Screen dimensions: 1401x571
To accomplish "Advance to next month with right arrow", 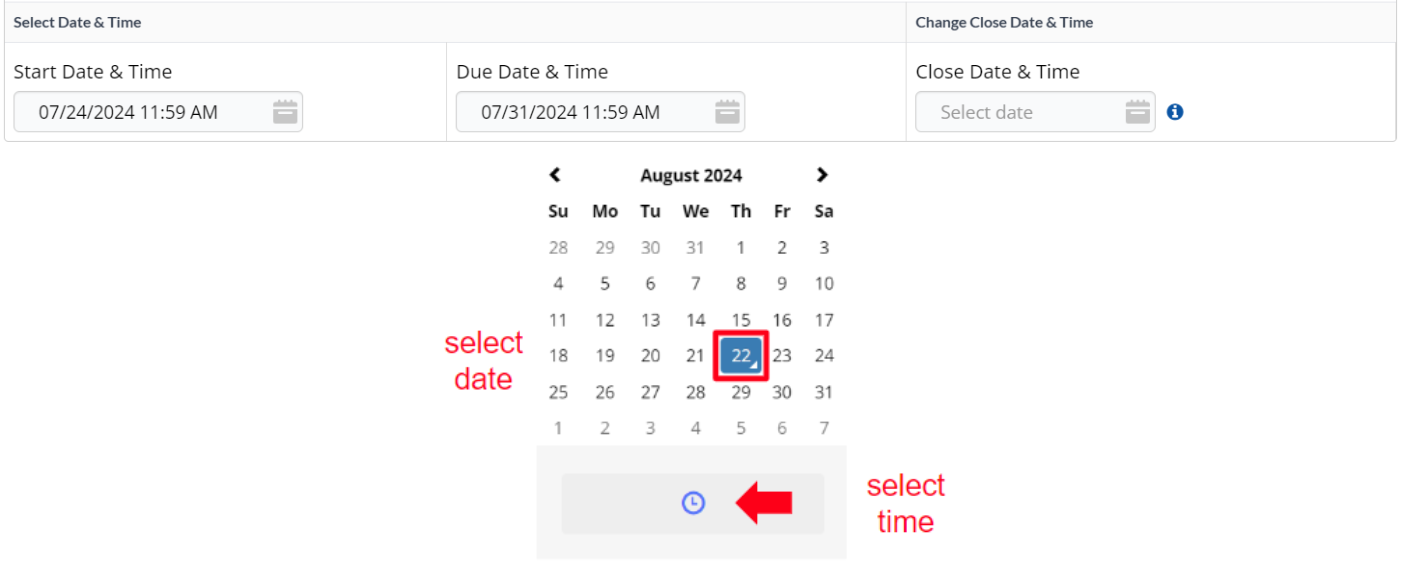I will click(x=822, y=175).
